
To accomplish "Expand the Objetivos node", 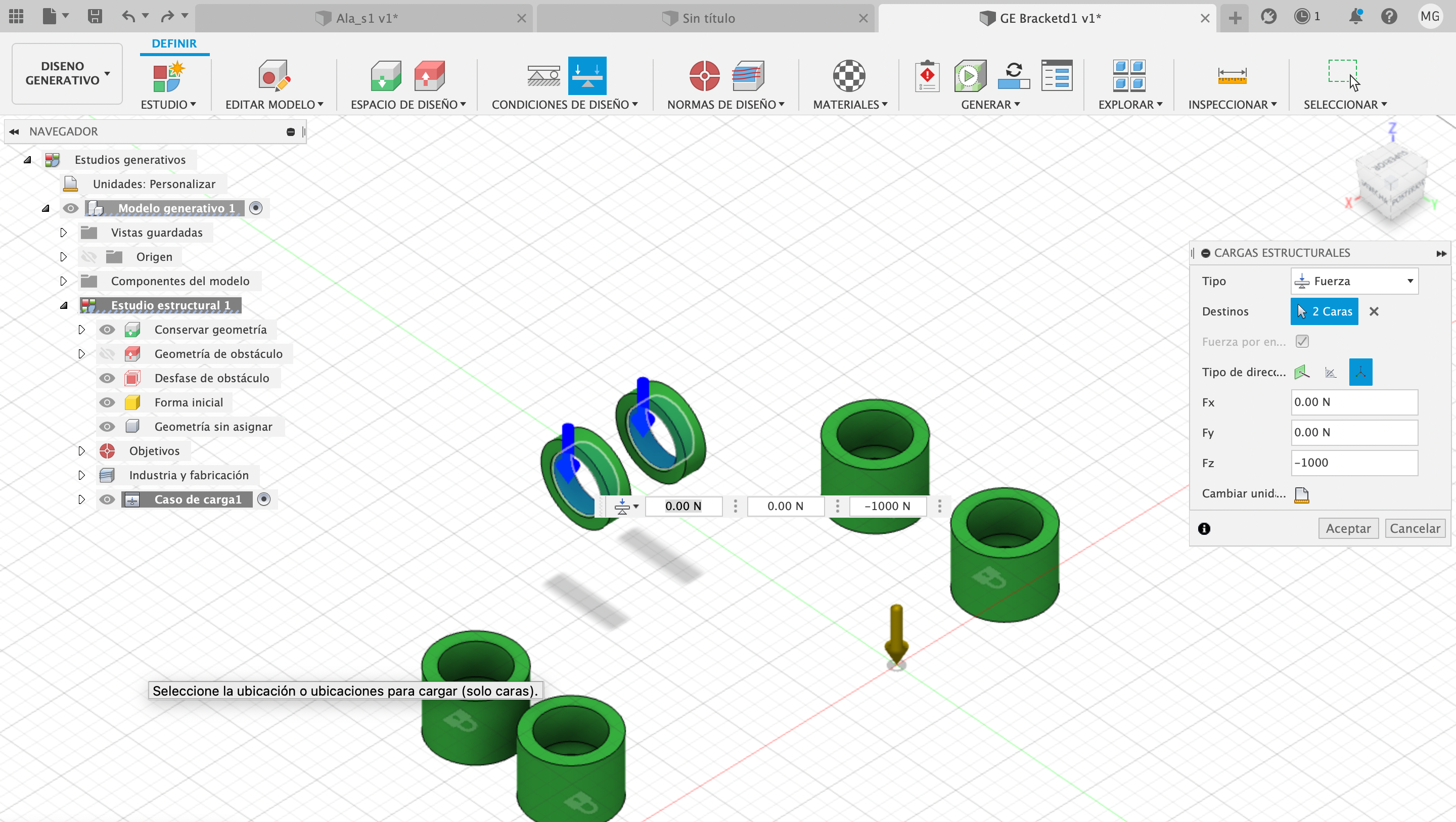I will (x=81, y=451).
